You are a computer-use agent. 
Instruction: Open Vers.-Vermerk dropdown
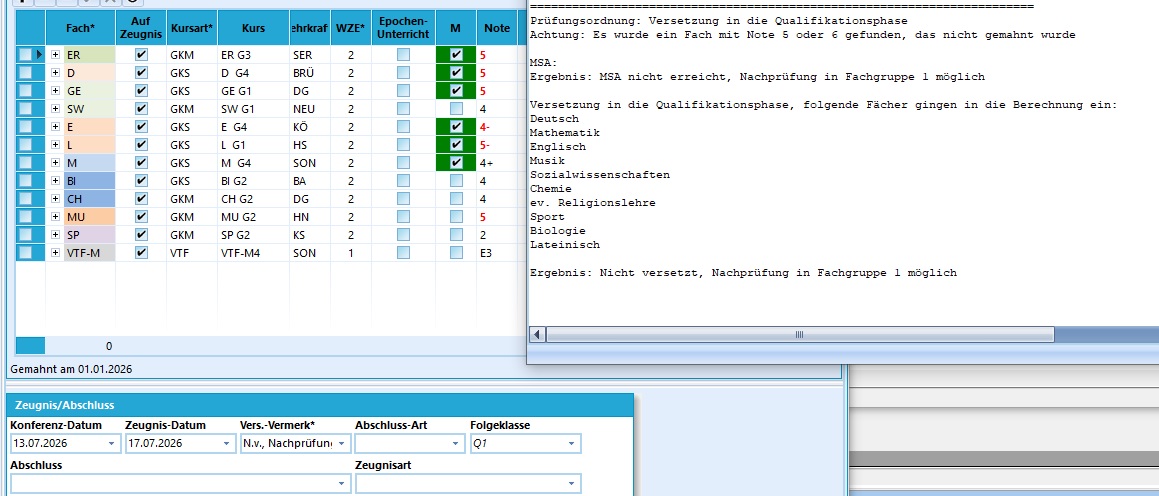tap(342, 444)
